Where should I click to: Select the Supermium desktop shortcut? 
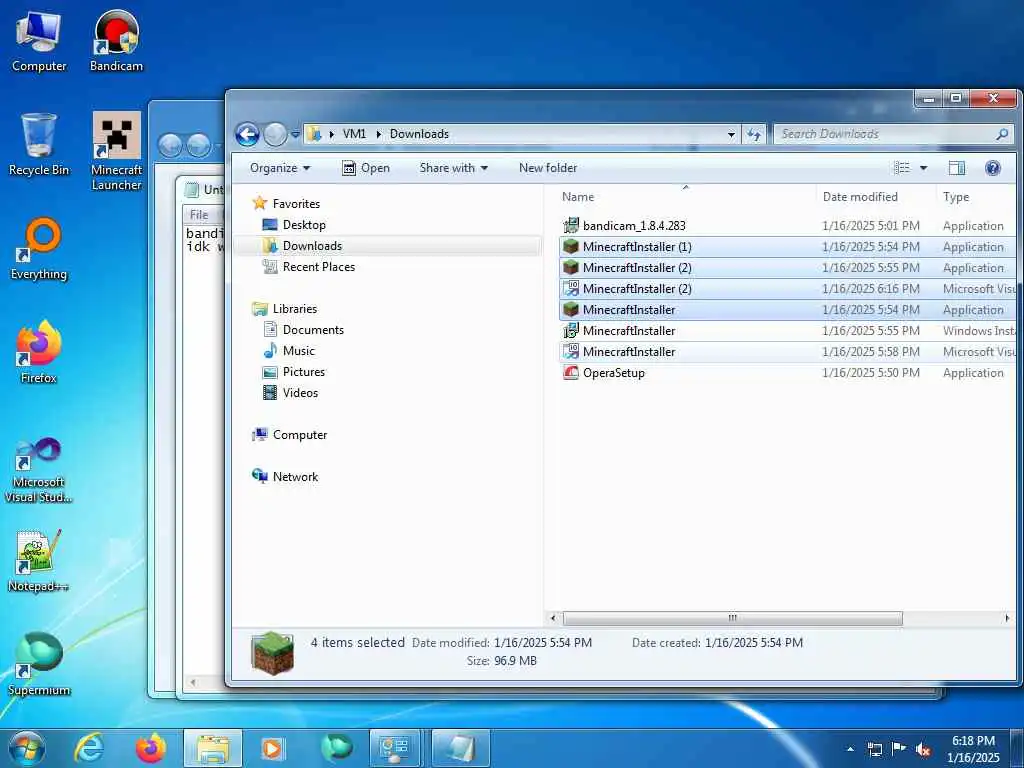tap(39, 664)
